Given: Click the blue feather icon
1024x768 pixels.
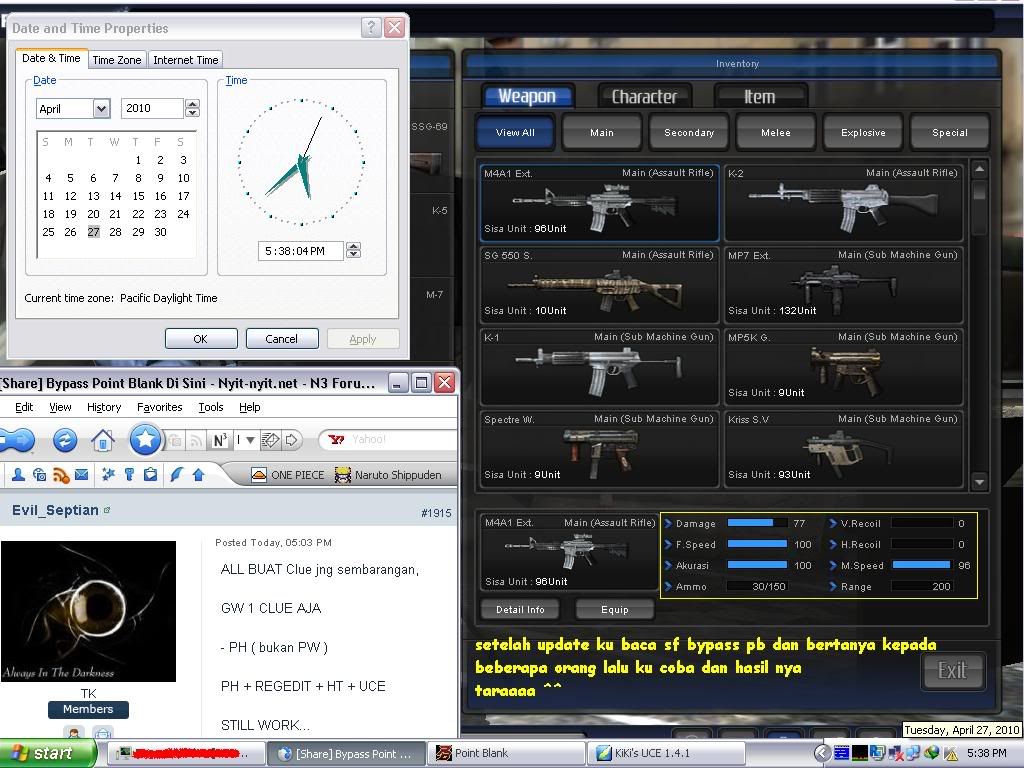Looking at the screenshot, I should click(x=176, y=475).
